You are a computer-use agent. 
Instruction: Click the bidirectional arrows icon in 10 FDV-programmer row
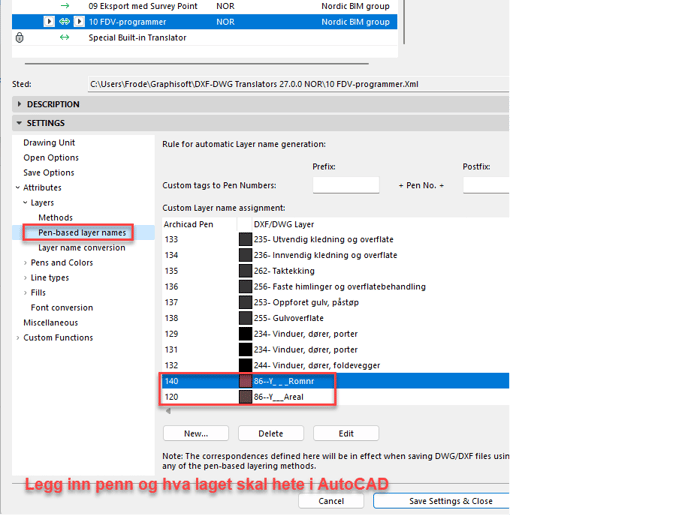[64, 22]
